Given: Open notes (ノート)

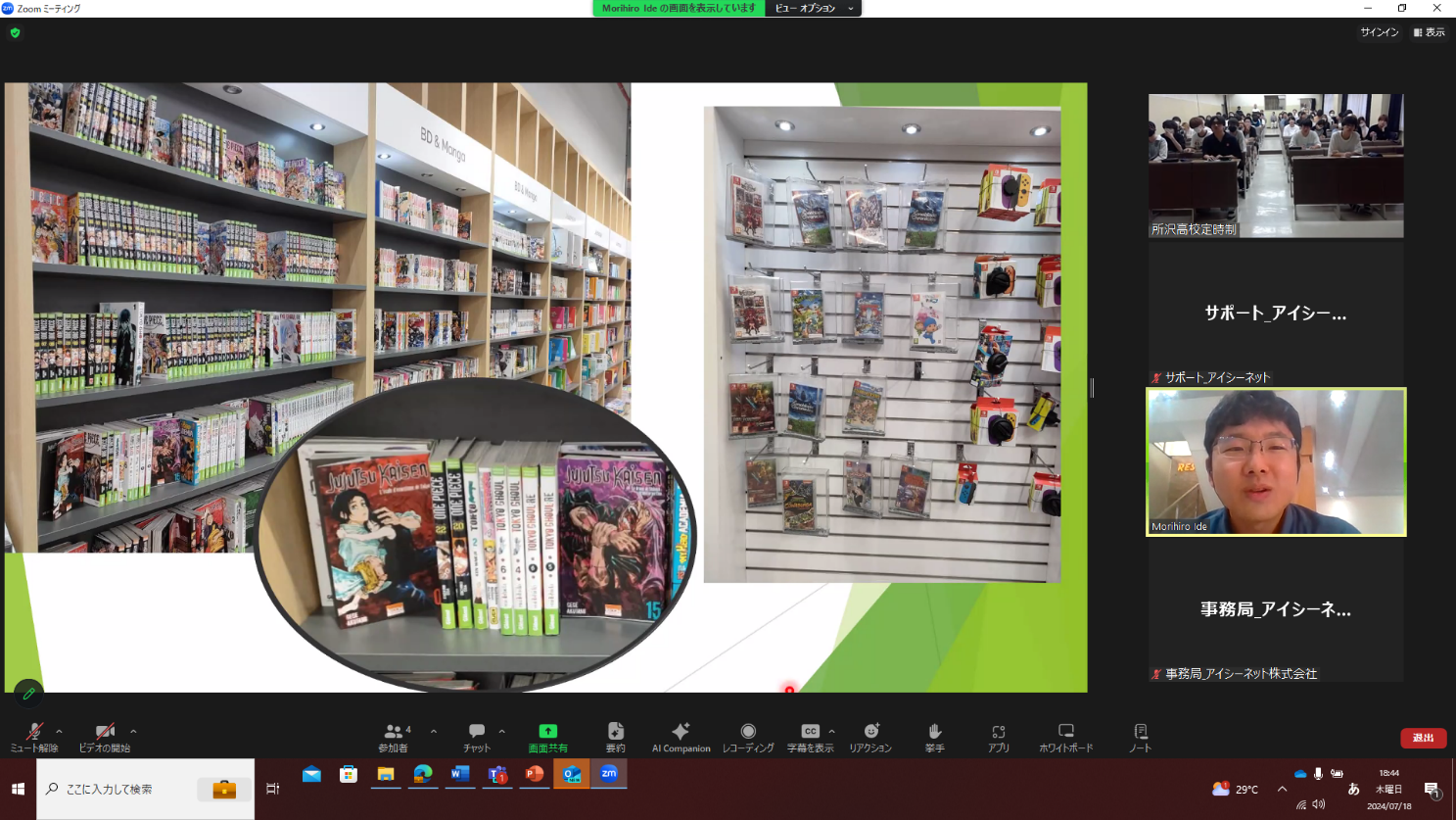Looking at the screenshot, I should (x=1141, y=738).
